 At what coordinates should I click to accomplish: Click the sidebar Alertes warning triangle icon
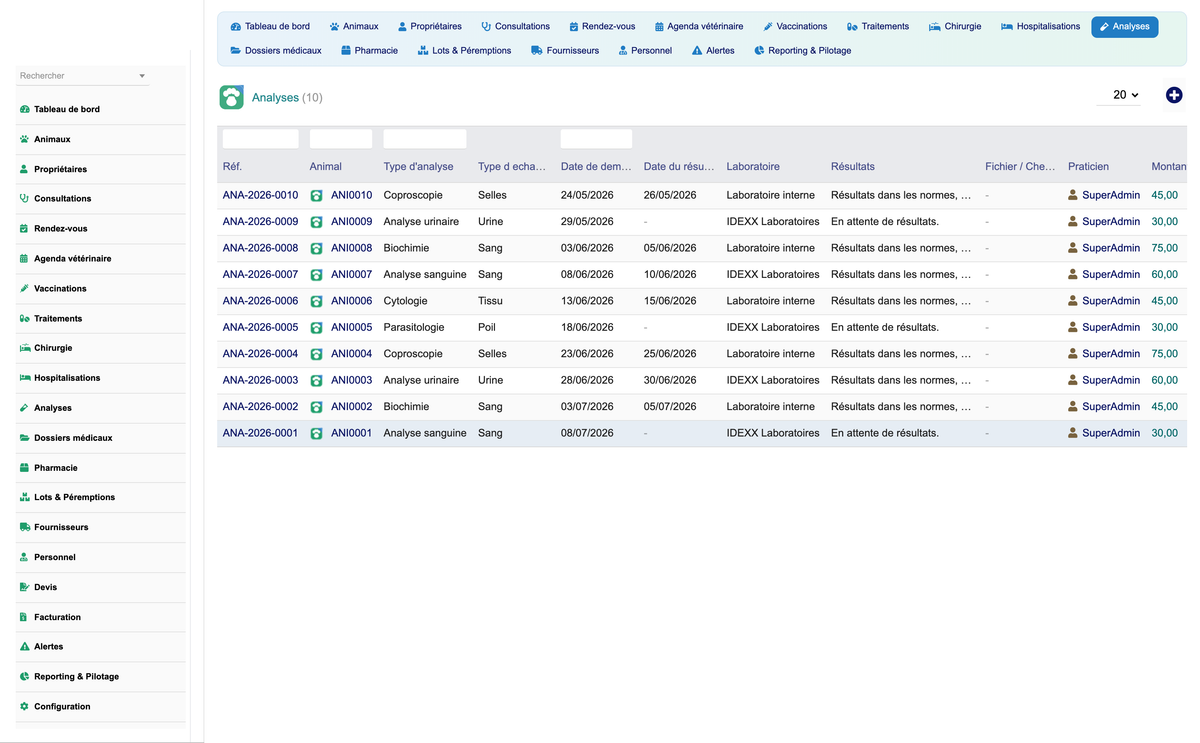(24, 647)
